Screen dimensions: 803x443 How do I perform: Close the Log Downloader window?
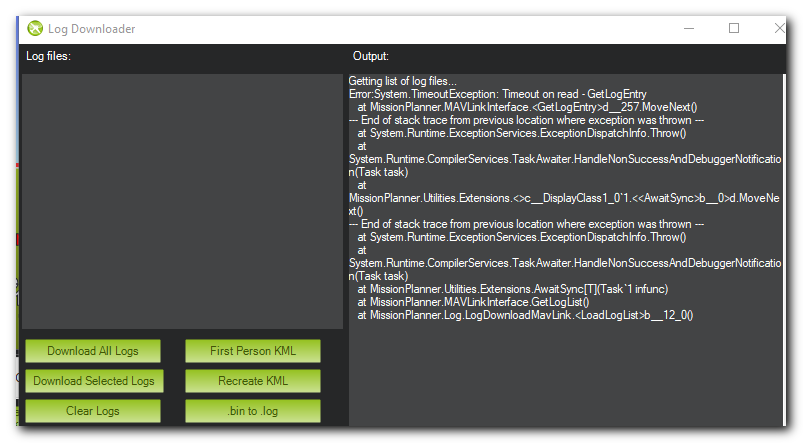[779, 28]
